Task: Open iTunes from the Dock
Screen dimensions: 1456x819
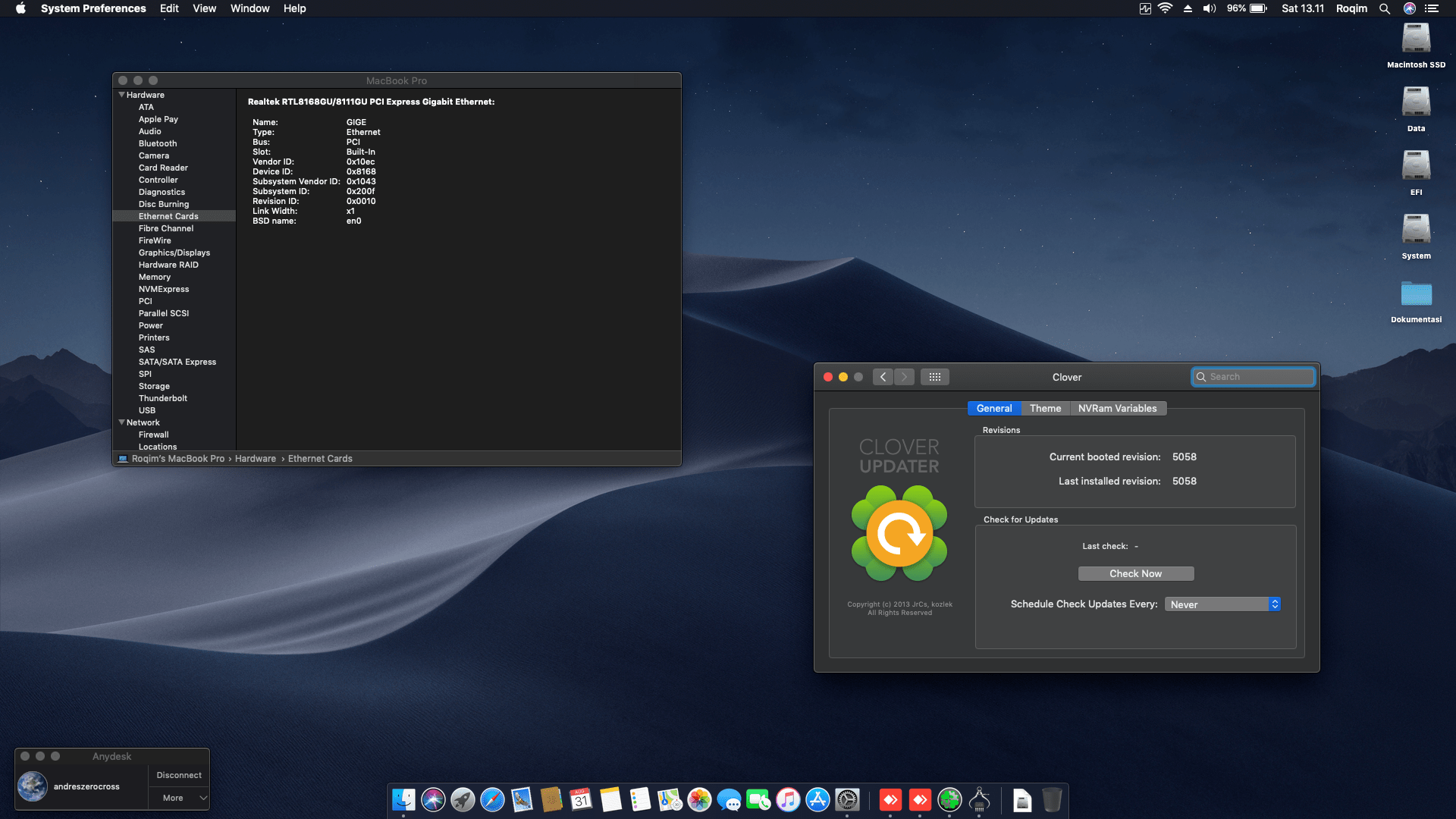Action: [788, 799]
